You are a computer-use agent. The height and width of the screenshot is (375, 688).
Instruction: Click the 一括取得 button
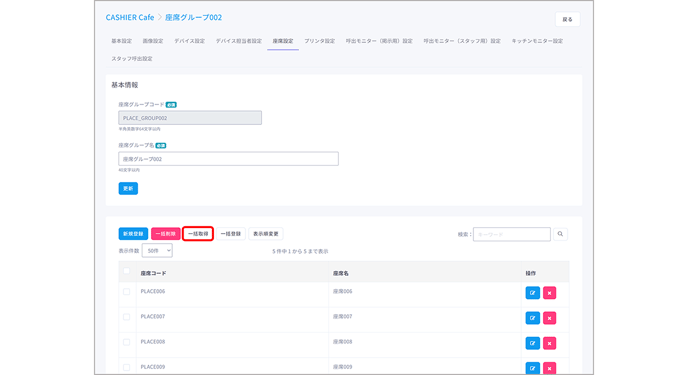tap(198, 234)
